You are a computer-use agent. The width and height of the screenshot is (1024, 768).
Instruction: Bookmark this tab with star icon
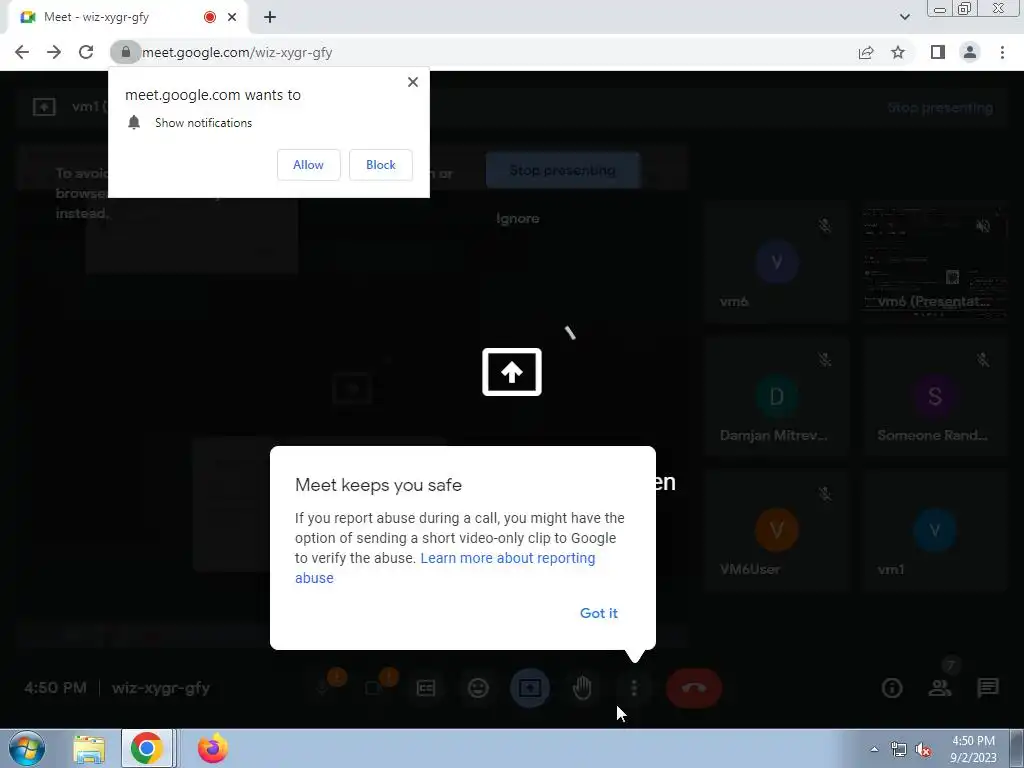pyautogui.click(x=898, y=52)
